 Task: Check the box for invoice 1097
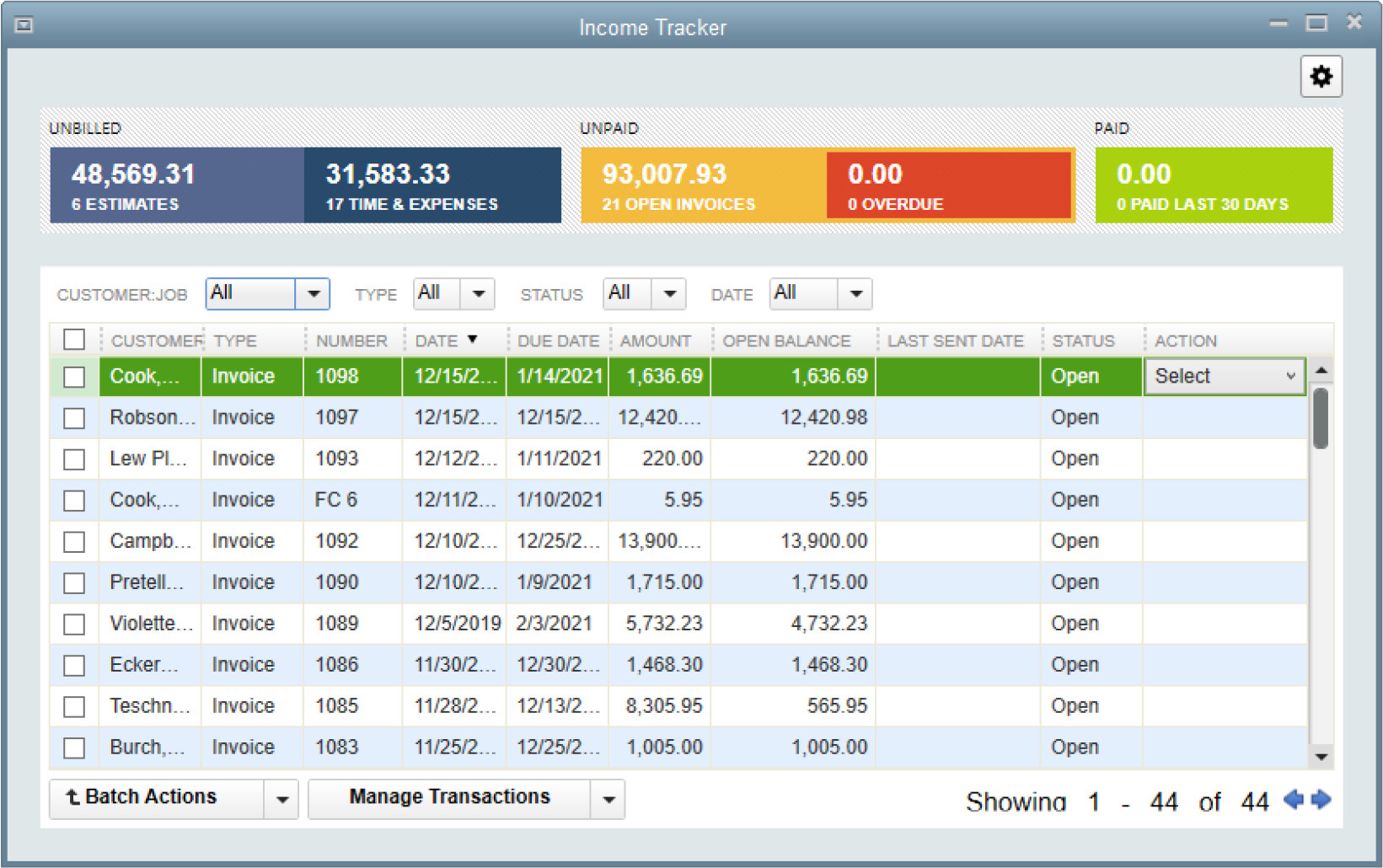pos(74,418)
